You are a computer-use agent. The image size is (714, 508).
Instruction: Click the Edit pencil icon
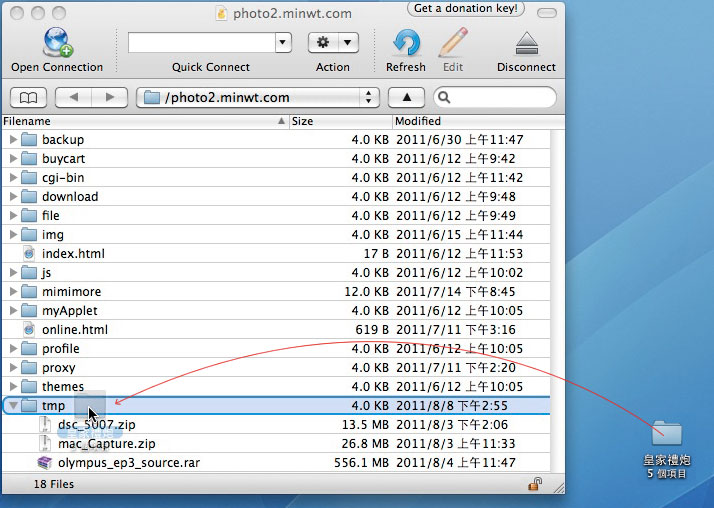click(453, 42)
